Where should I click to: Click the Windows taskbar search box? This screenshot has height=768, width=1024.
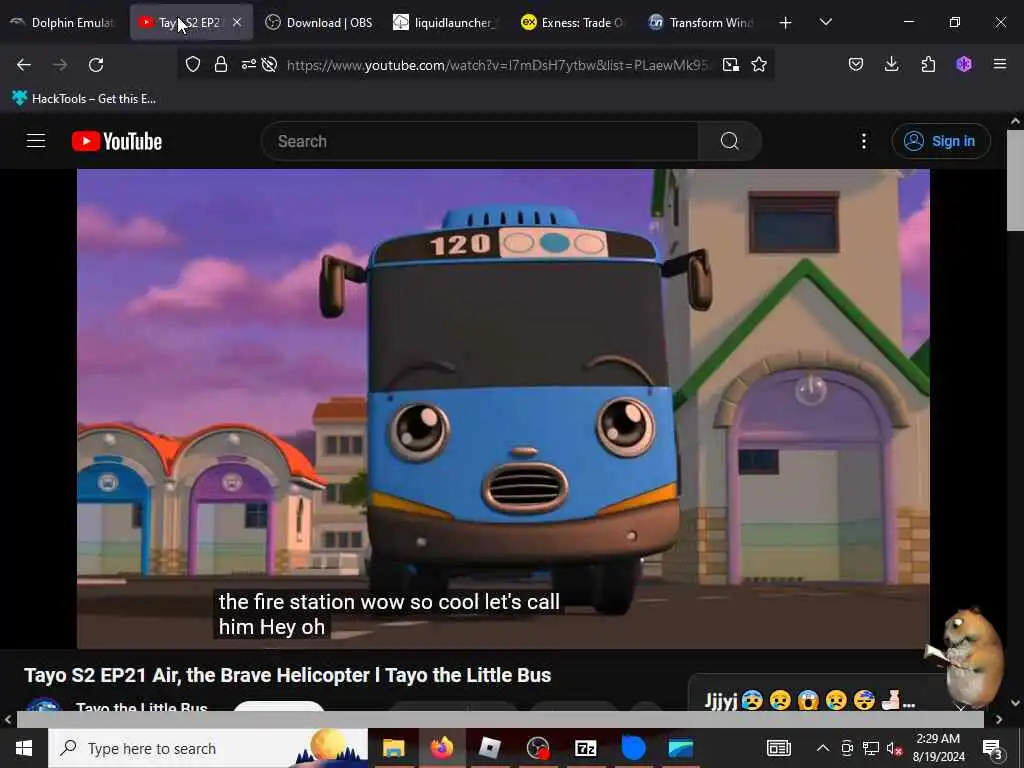pos(208,748)
